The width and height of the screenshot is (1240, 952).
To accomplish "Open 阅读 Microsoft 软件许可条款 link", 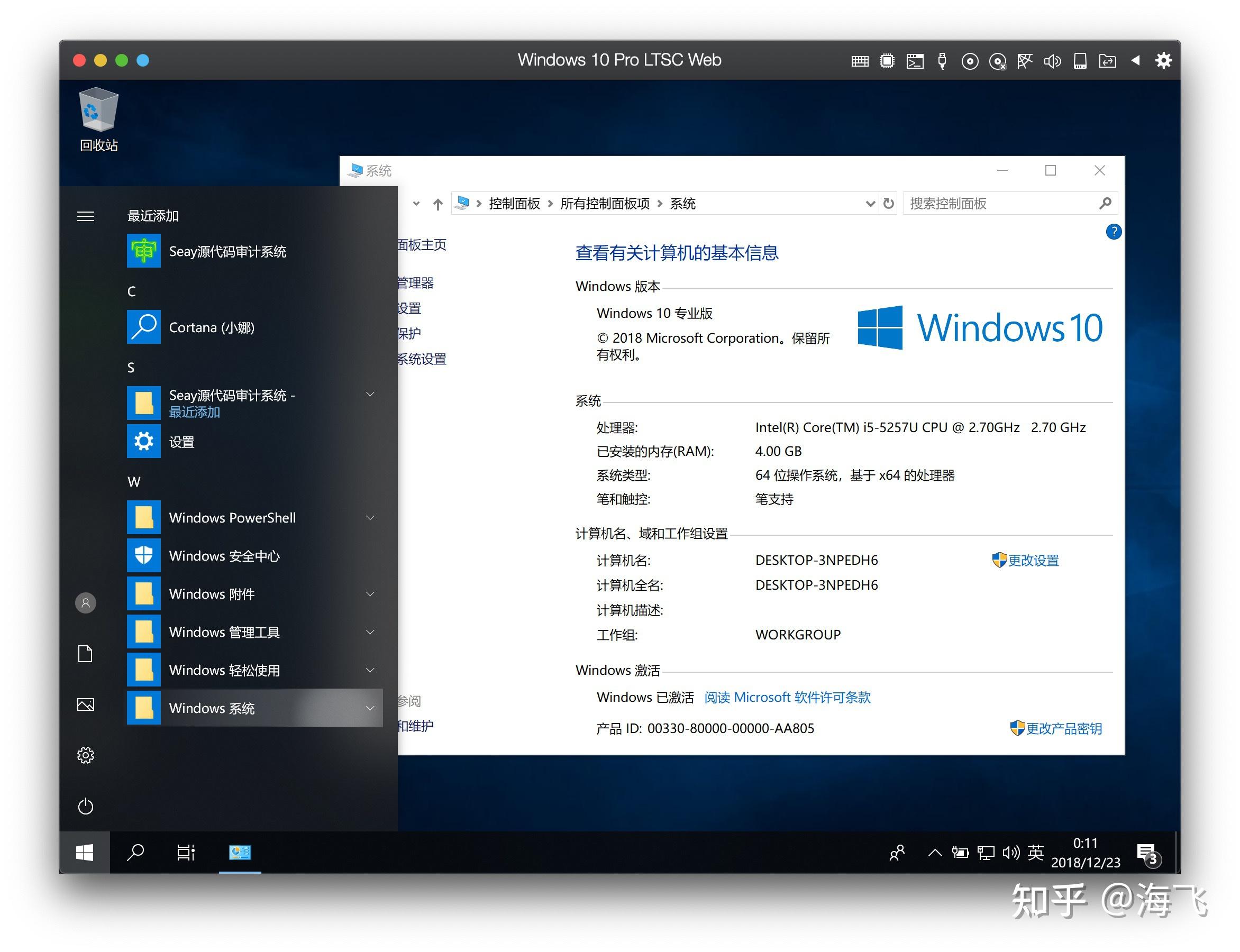I will pyautogui.click(x=787, y=697).
